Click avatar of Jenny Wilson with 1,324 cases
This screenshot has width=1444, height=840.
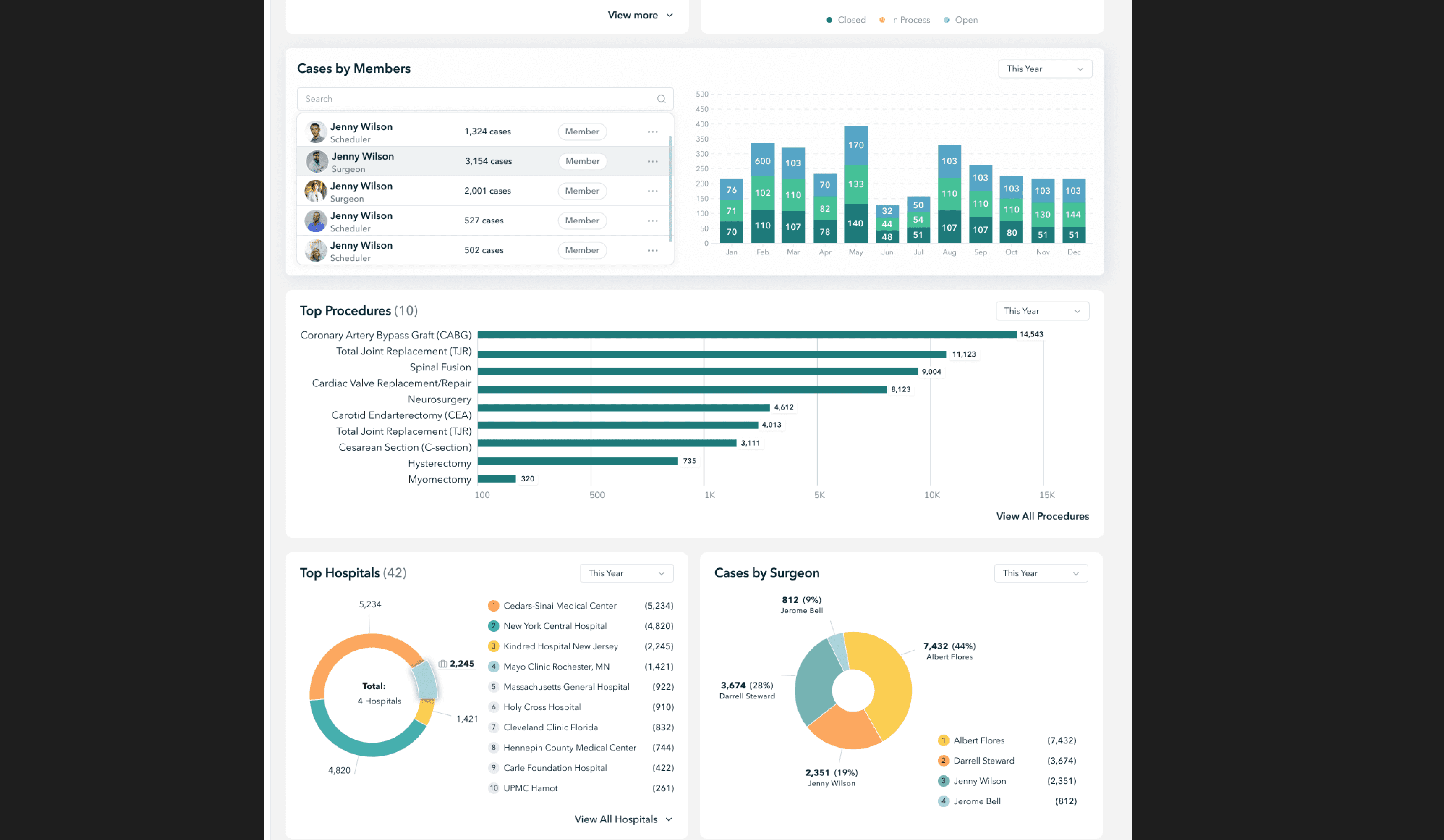click(x=316, y=132)
